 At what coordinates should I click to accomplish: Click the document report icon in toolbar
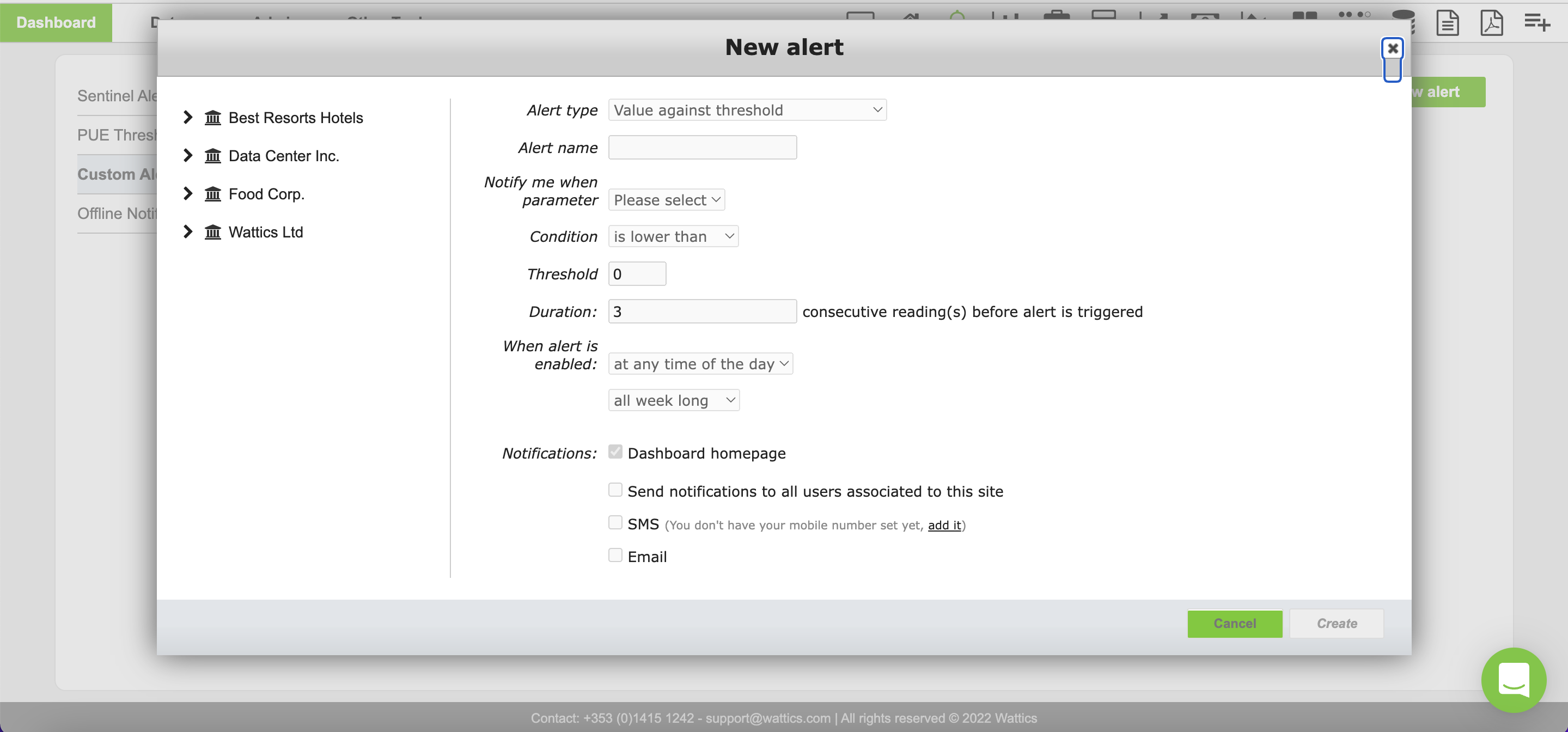[1447, 23]
